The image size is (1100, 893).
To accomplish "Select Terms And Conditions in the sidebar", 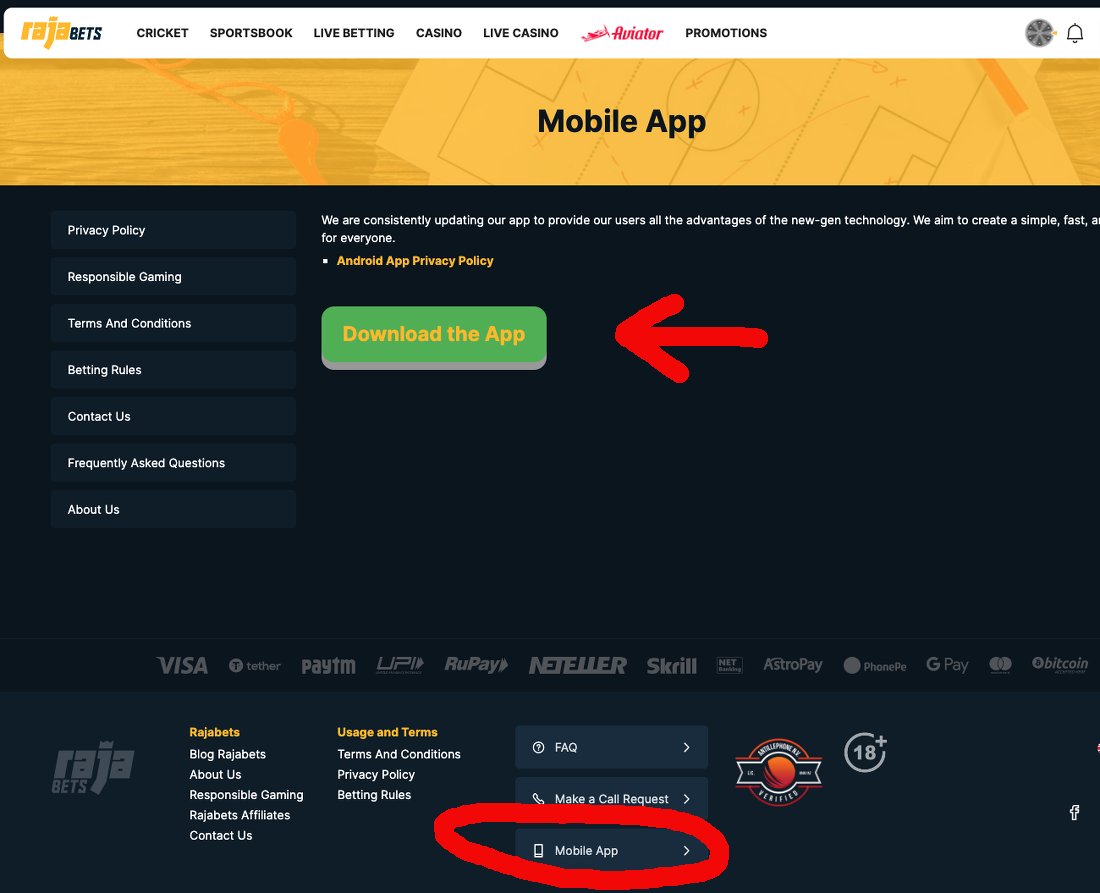I will click(173, 323).
